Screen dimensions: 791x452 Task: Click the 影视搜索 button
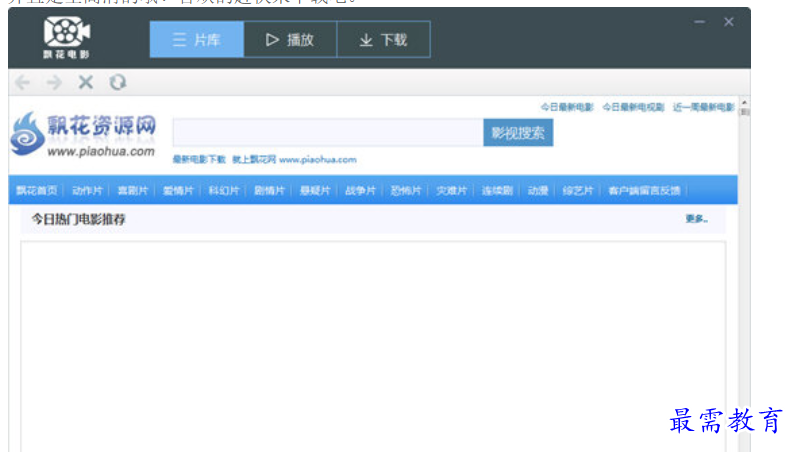pos(518,133)
